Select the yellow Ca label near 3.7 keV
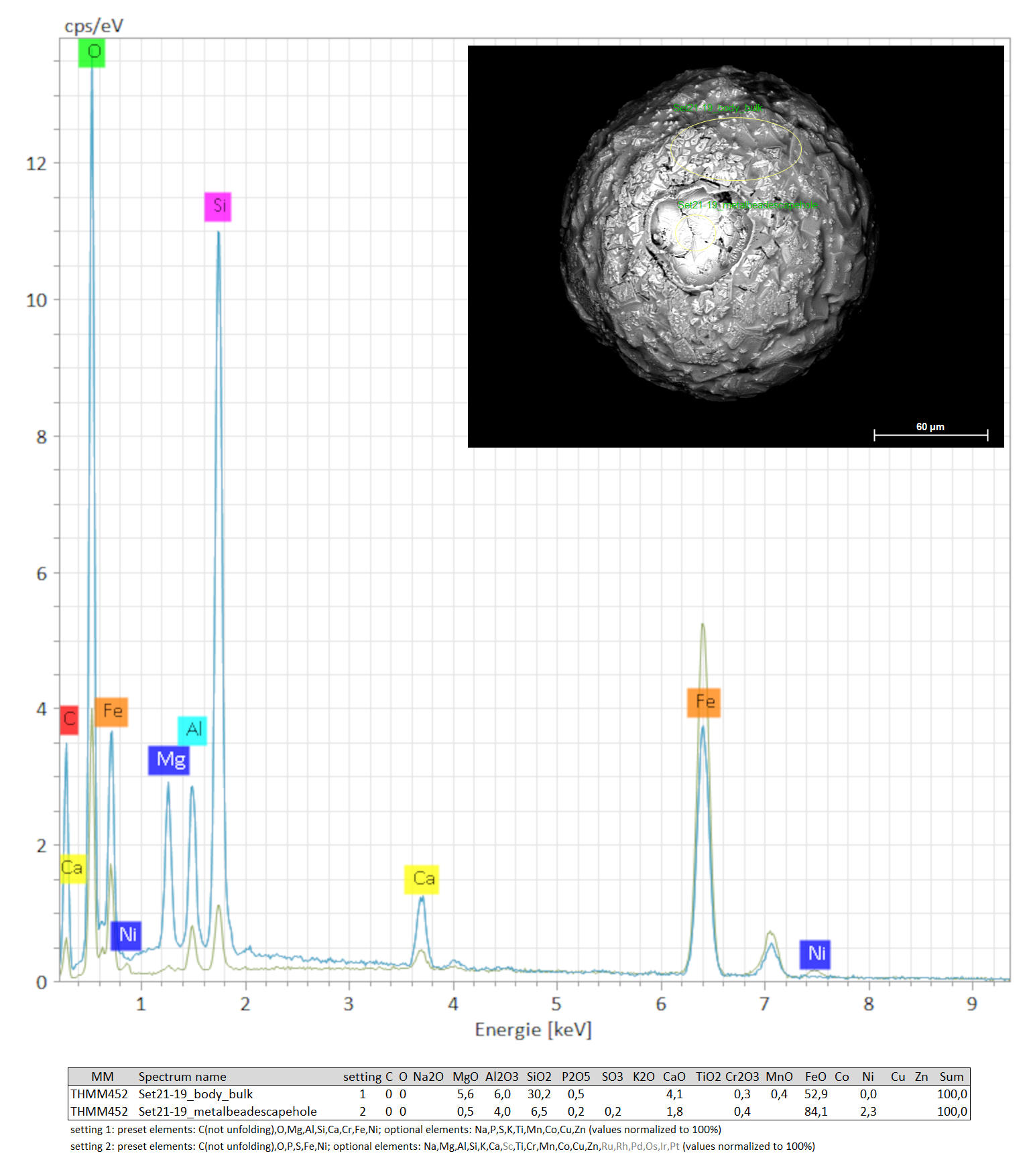 click(x=422, y=878)
